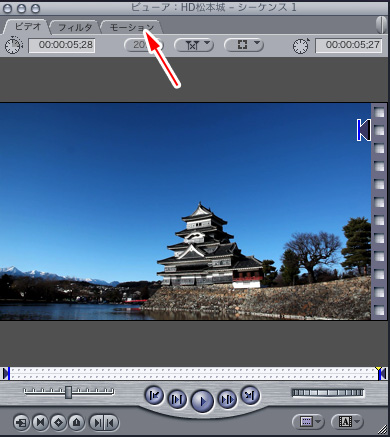
Task: Add a marker to the clip
Action: [x=76, y=423]
